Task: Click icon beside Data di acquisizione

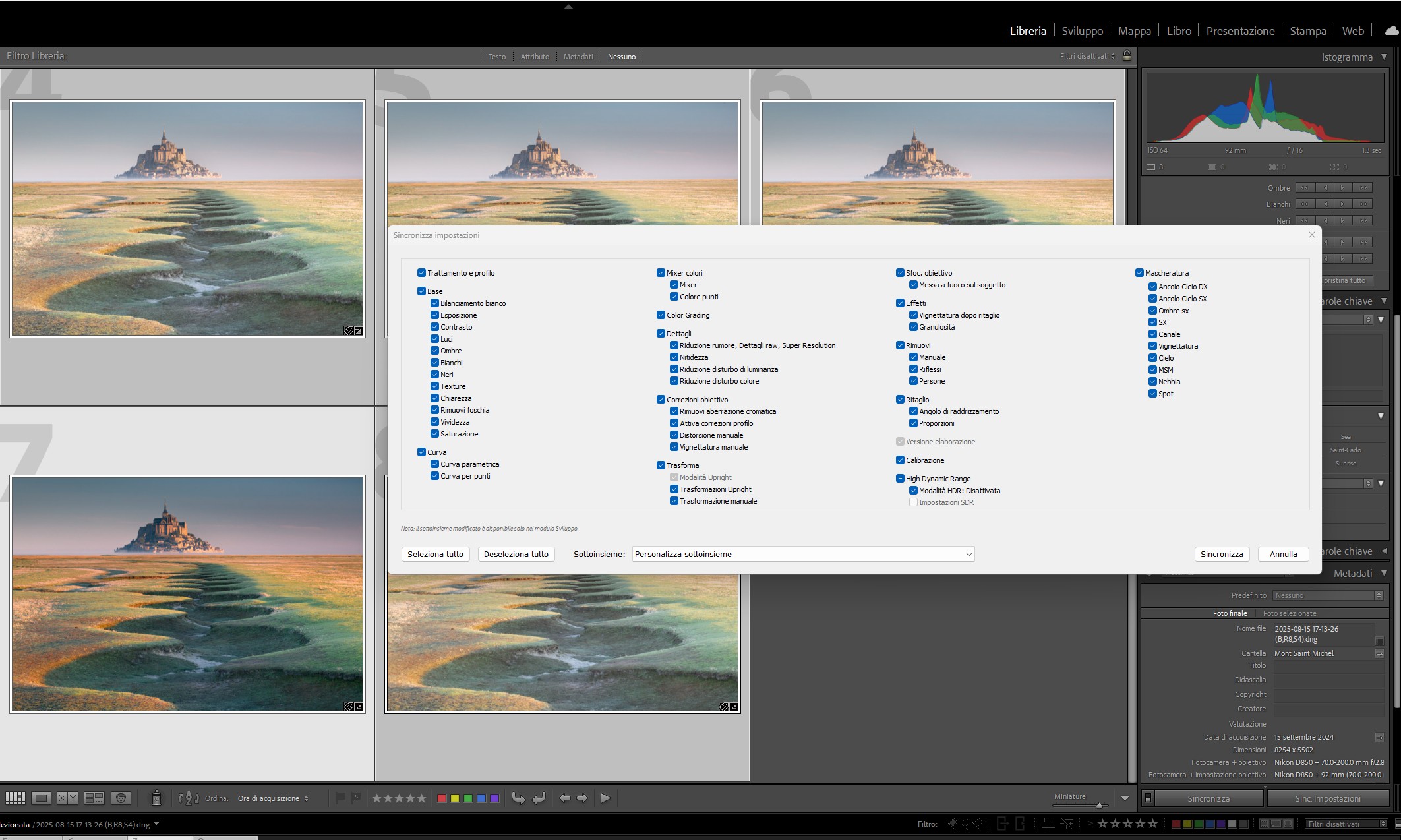Action: tap(1379, 737)
